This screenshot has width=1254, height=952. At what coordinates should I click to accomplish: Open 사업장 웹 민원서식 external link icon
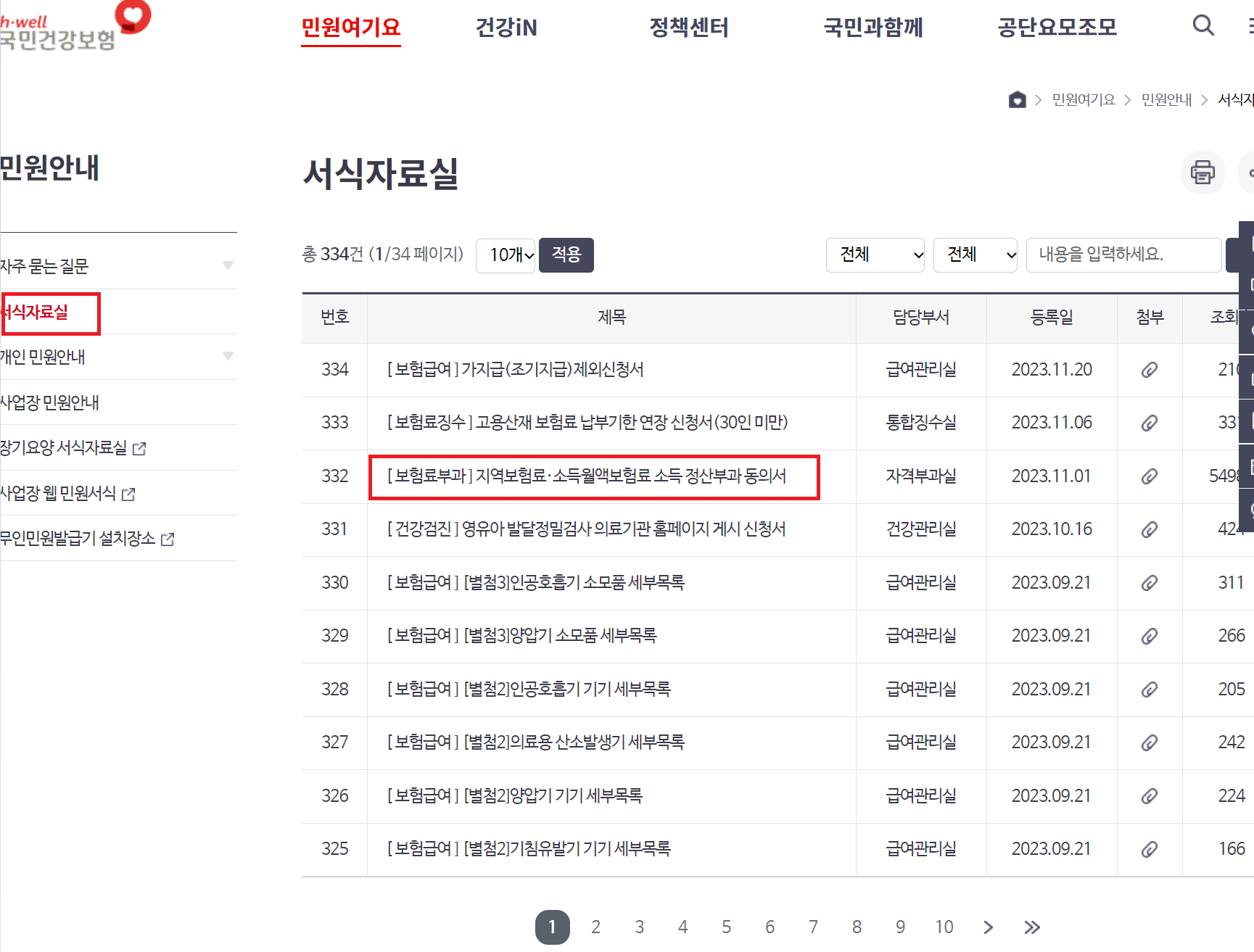click(129, 494)
